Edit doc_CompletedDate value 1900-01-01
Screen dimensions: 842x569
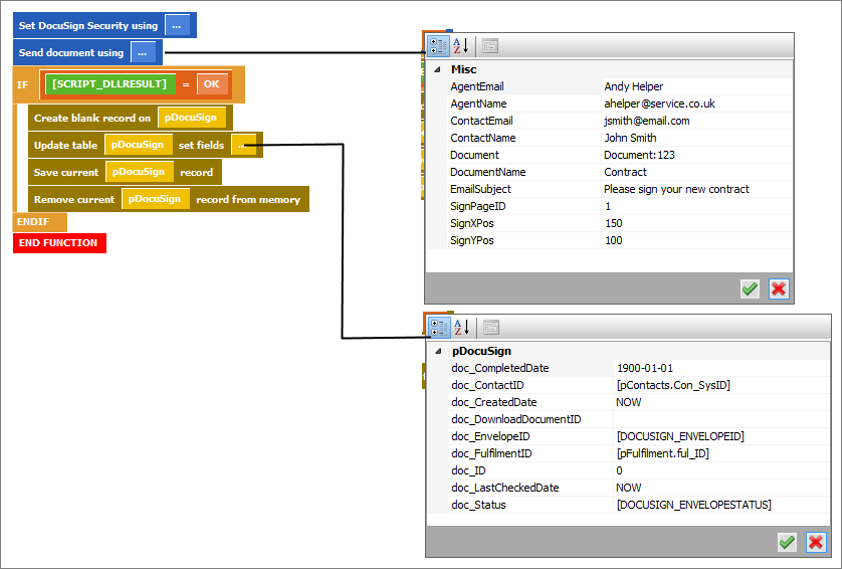point(722,368)
